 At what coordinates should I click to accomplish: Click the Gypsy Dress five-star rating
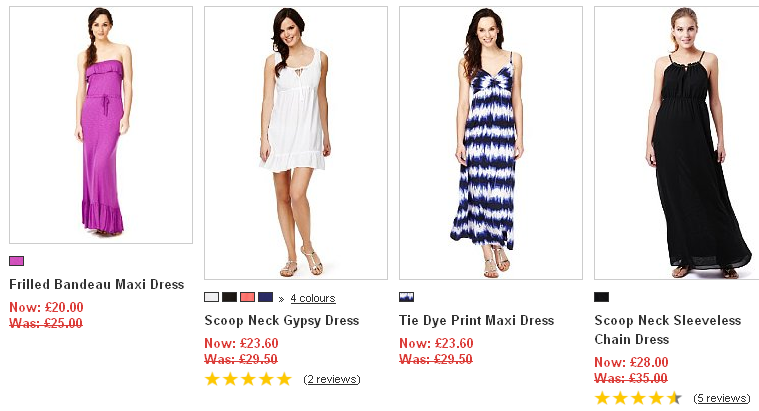click(x=248, y=379)
